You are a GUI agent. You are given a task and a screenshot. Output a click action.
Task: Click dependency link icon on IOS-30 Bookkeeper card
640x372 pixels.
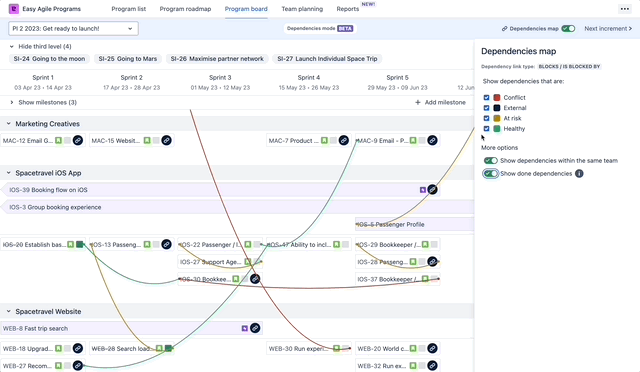(x=255, y=279)
